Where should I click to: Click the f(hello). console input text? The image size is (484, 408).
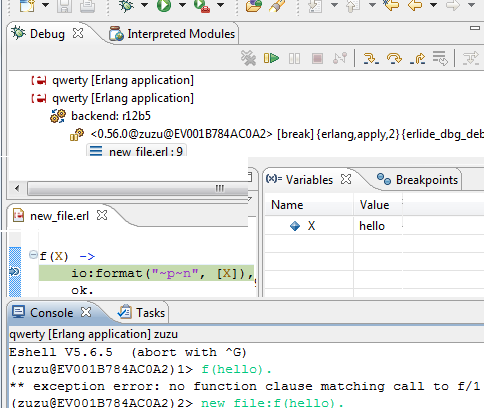coord(236,369)
